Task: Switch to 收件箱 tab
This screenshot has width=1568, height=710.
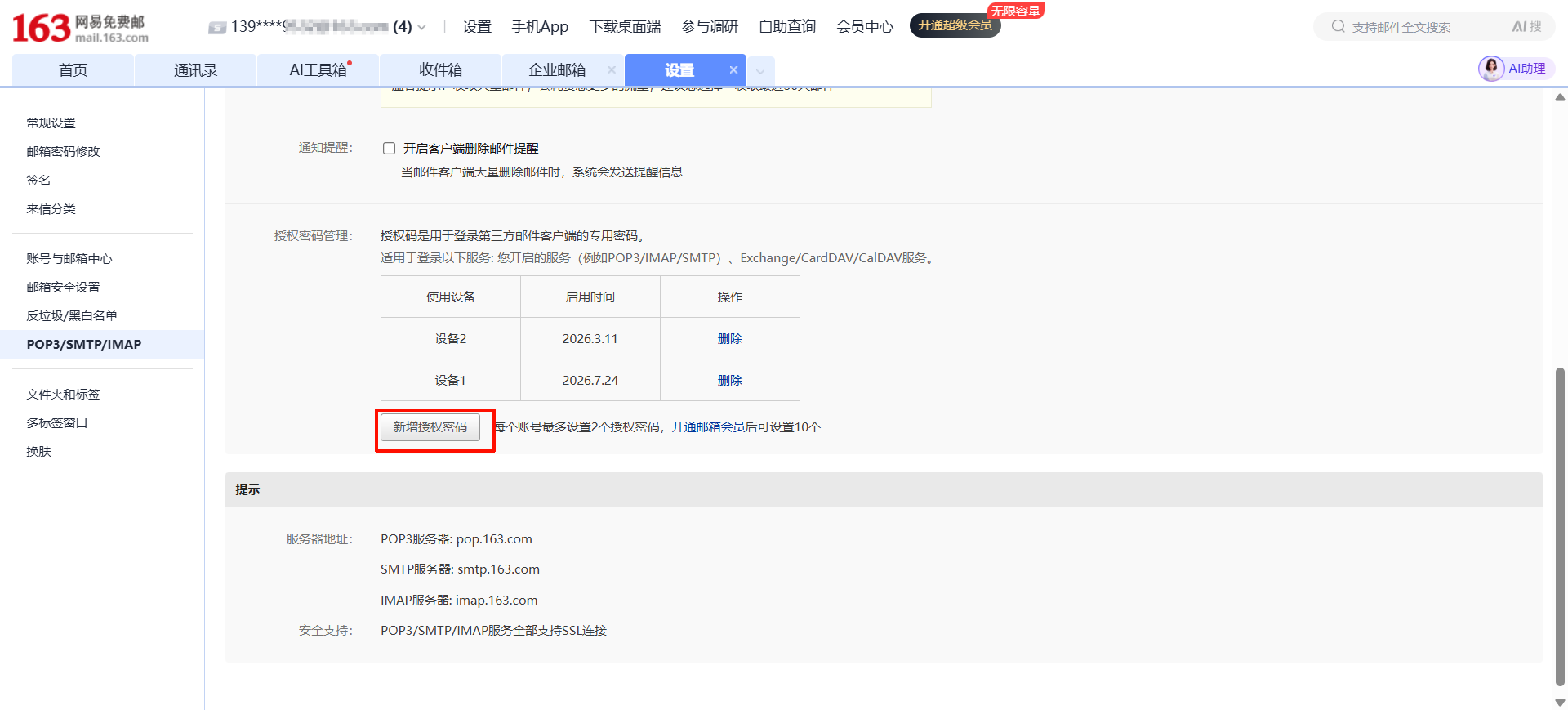Action: pyautogui.click(x=441, y=70)
